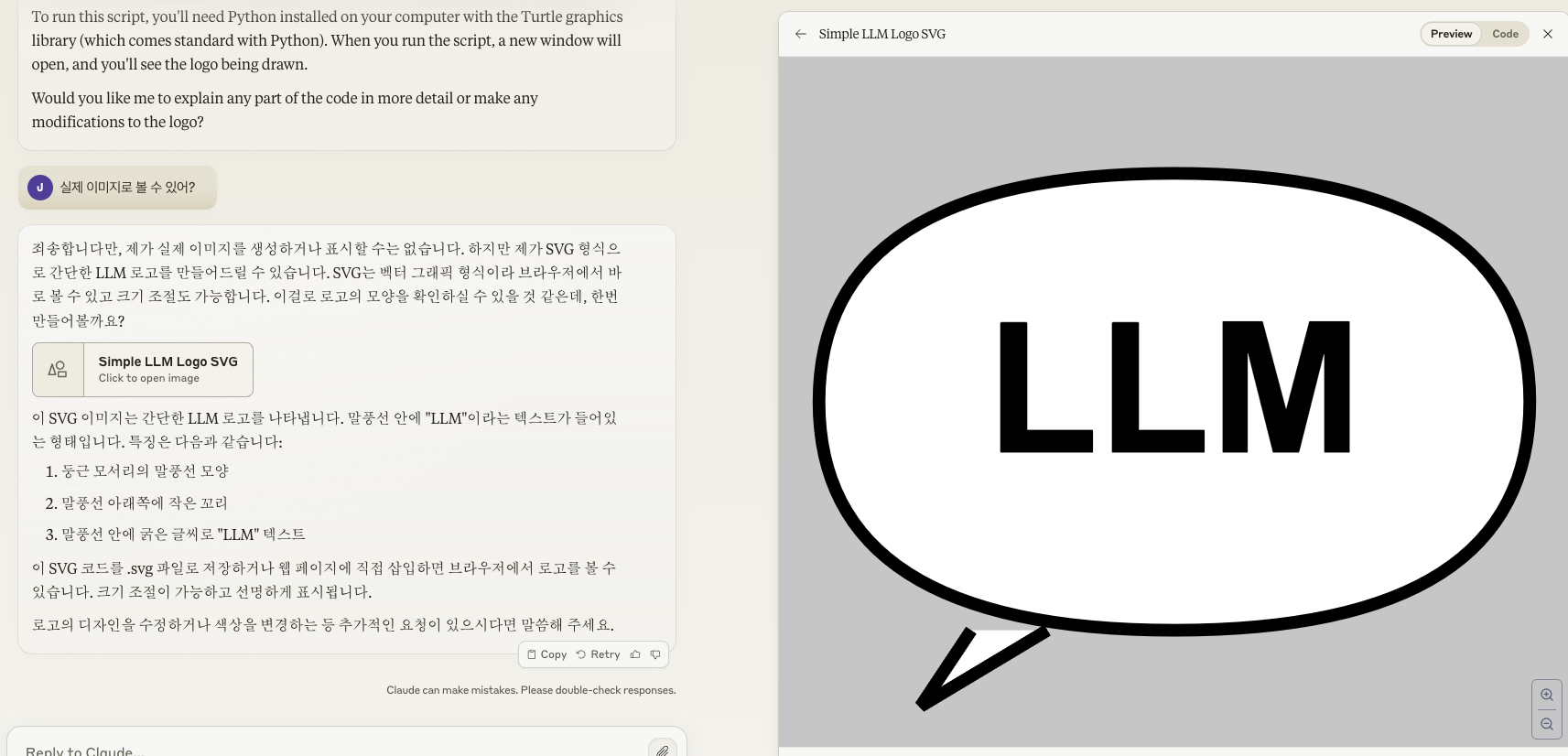
Task: Retry the last response
Action: [x=599, y=654]
